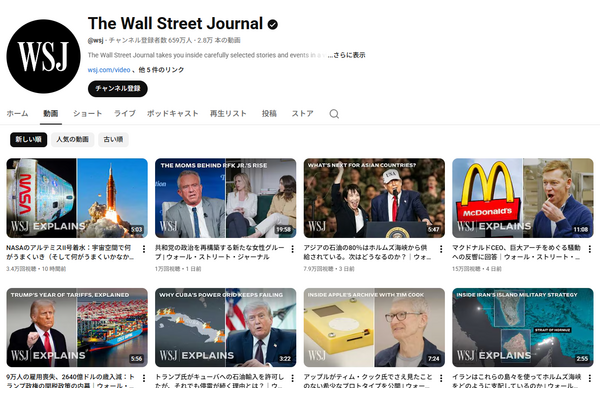
Task: Go to the 投稿 tab
Action: (269, 113)
